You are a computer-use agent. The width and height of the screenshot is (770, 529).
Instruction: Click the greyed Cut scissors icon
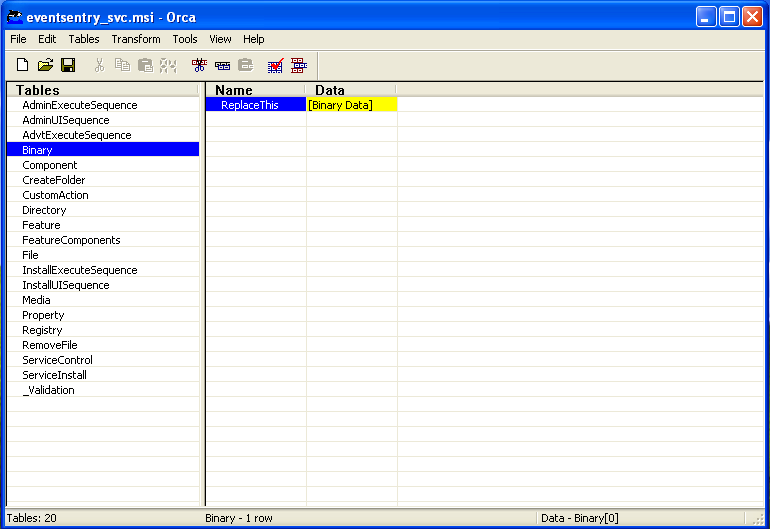[99, 65]
